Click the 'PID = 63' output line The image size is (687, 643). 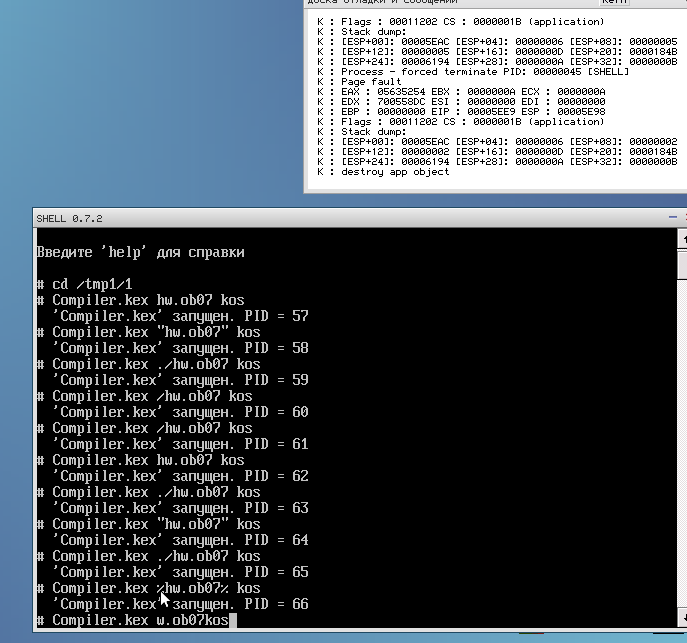click(180, 508)
